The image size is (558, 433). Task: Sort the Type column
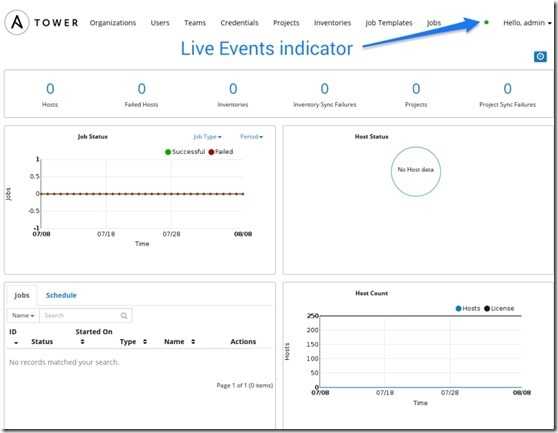(x=145, y=342)
